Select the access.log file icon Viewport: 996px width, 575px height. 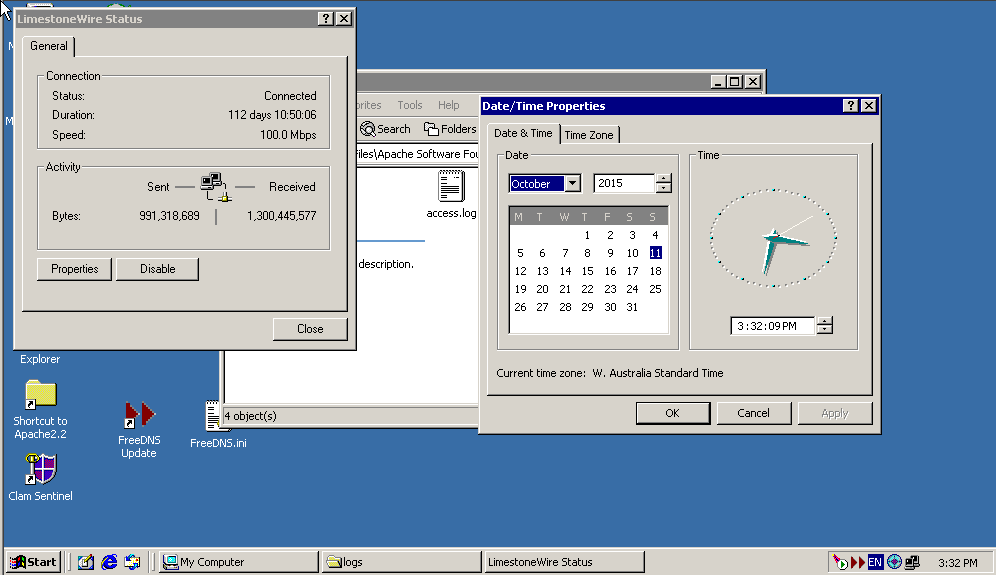coord(451,194)
